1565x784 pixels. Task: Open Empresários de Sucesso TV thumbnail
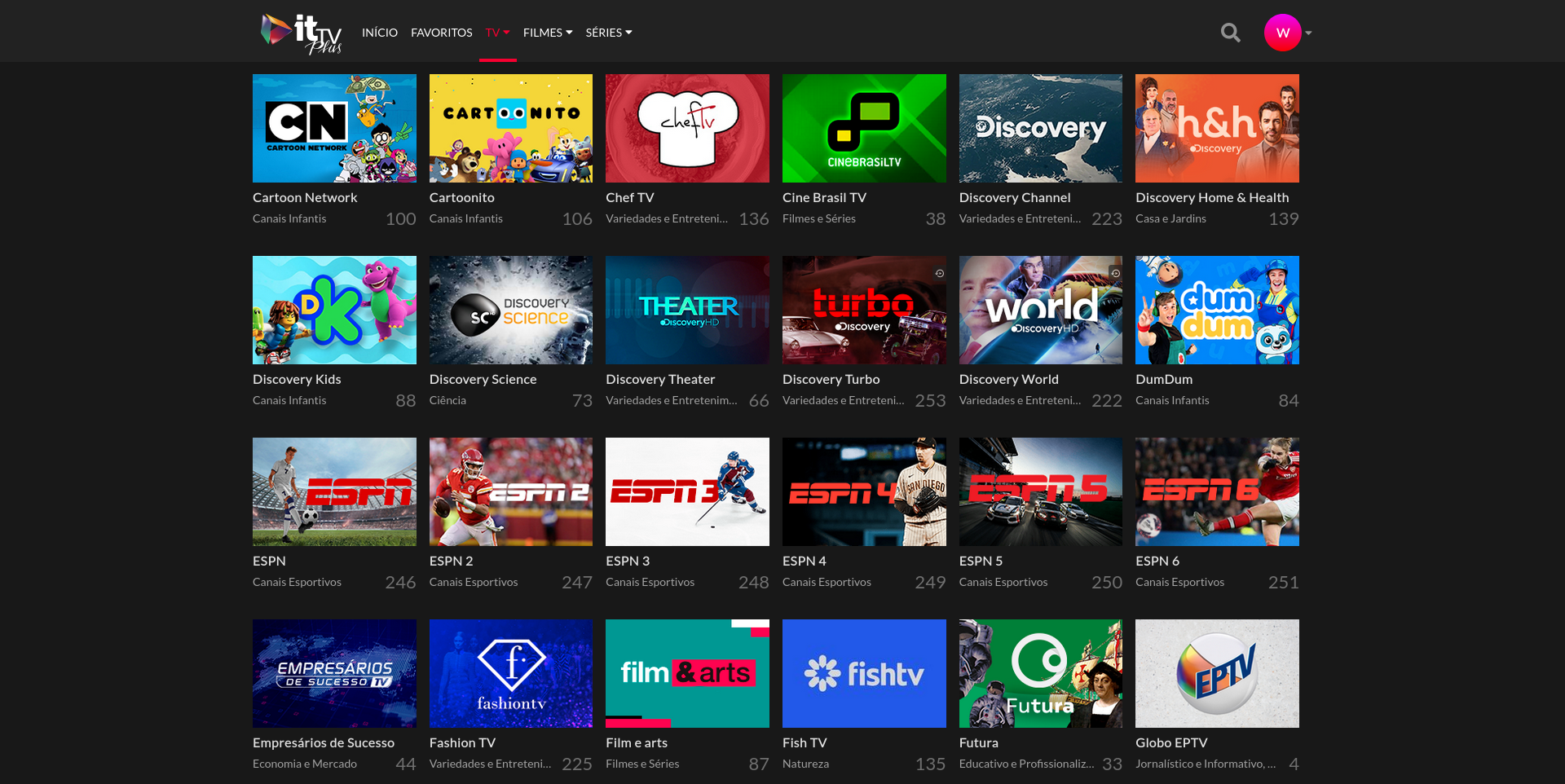point(334,673)
